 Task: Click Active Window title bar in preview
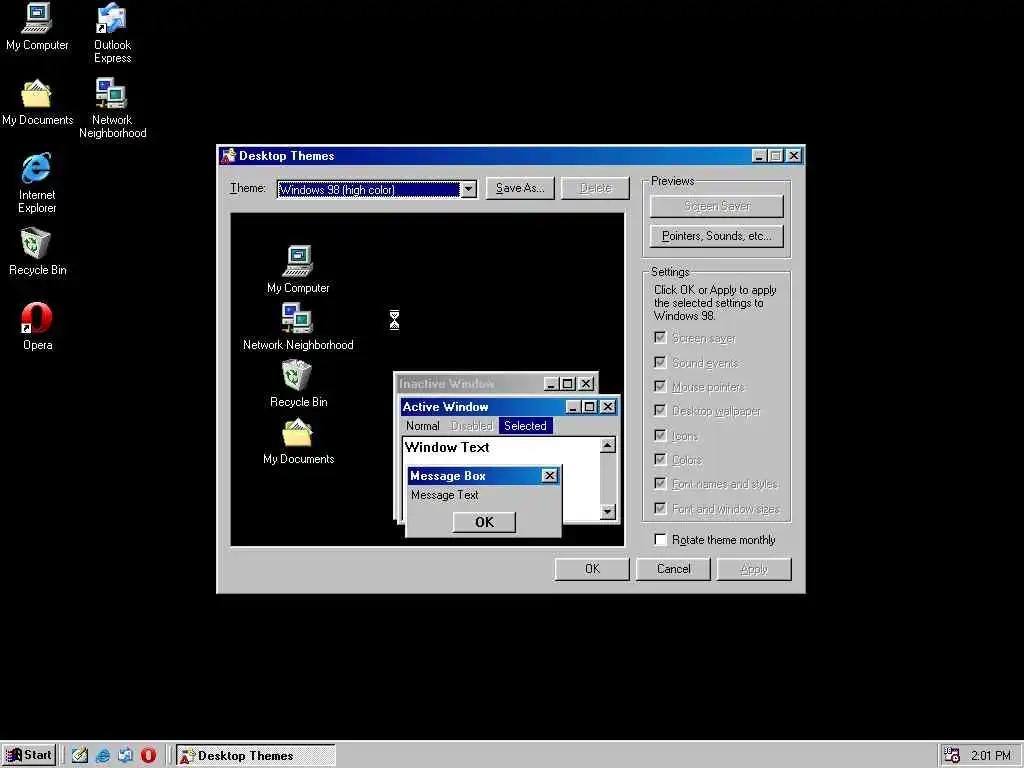click(x=482, y=407)
